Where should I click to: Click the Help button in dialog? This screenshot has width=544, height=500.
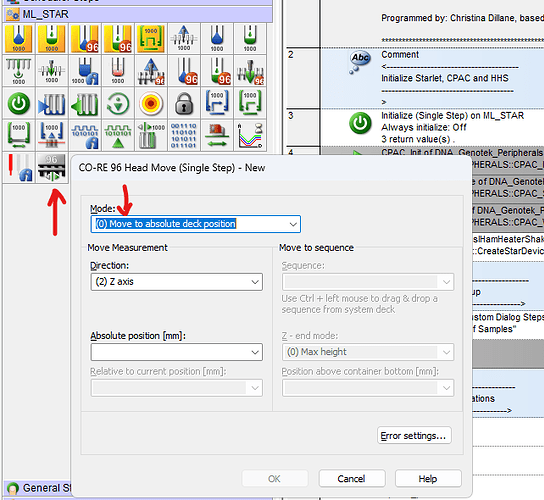pos(428,479)
